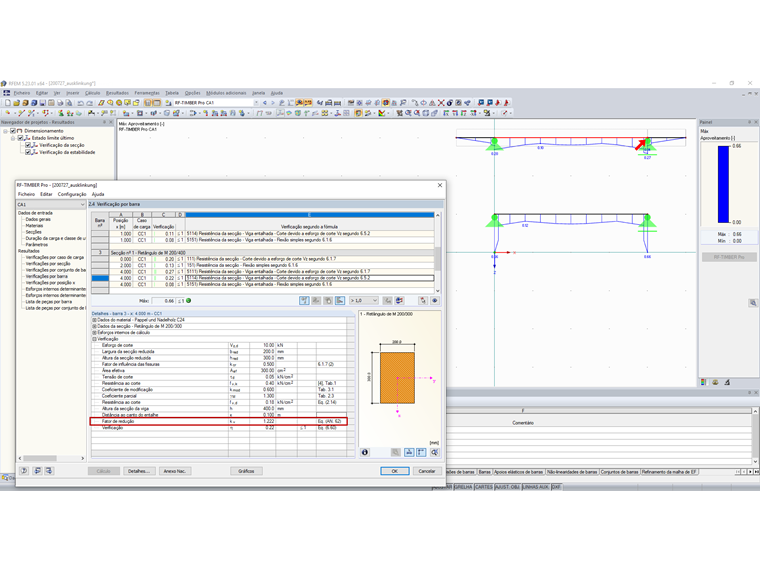Click blue color scale bar in Painel
The width and height of the screenshot is (760, 570).
(723, 184)
